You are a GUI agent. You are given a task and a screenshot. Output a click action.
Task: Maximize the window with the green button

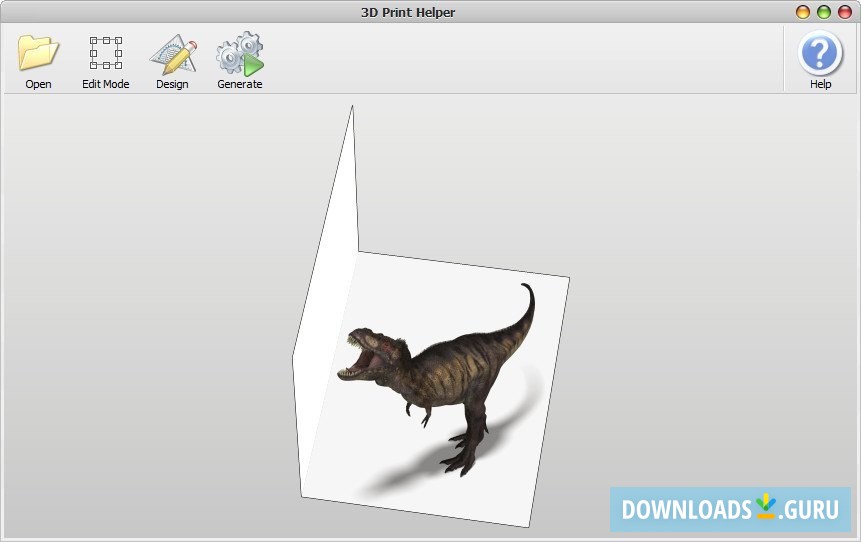click(x=824, y=12)
